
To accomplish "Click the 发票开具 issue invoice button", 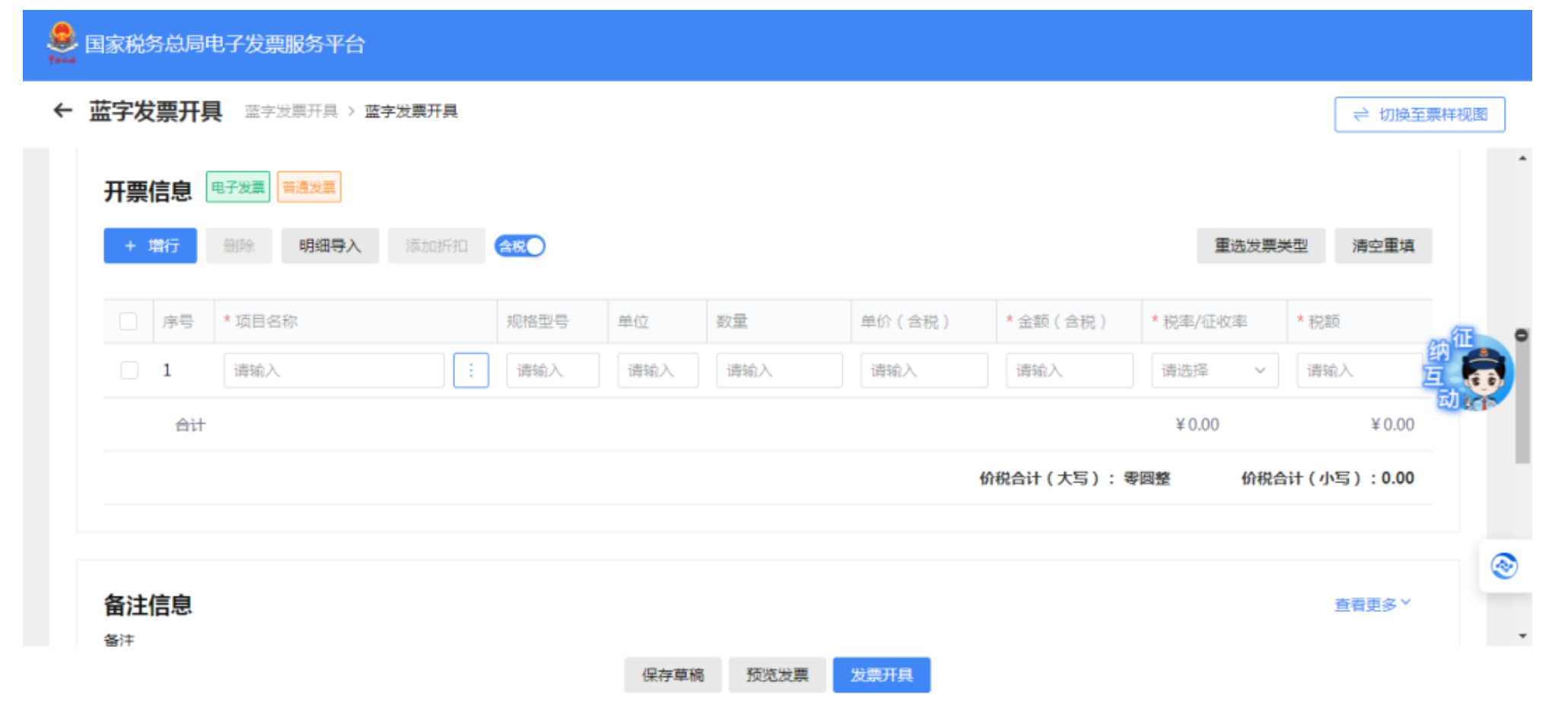I will (882, 674).
